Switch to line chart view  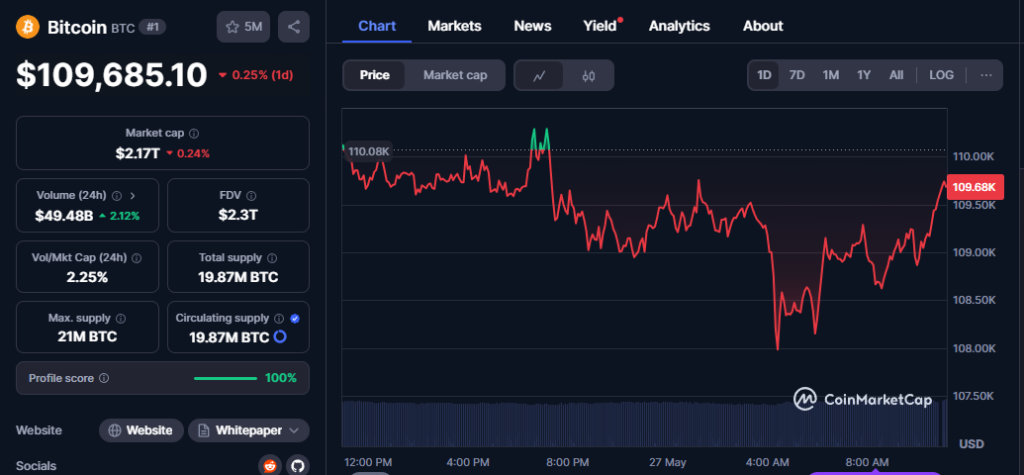pos(539,76)
